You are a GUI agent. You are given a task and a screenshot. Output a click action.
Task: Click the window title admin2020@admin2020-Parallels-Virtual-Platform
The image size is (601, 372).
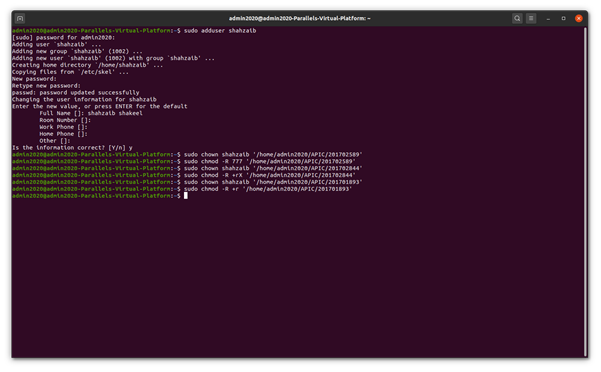click(x=300, y=18)
